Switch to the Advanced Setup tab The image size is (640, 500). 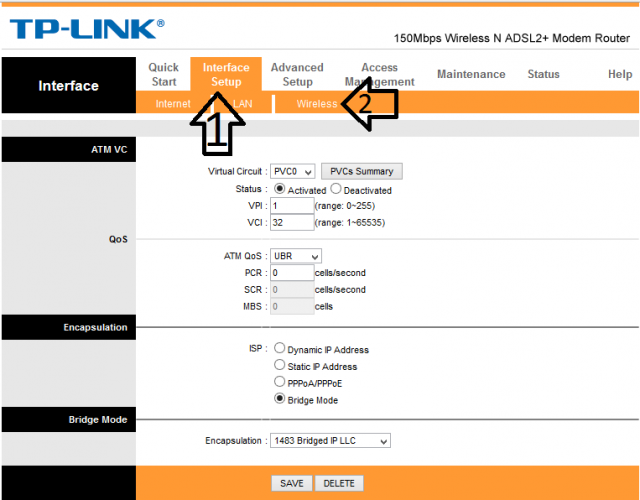coord(297,75)
